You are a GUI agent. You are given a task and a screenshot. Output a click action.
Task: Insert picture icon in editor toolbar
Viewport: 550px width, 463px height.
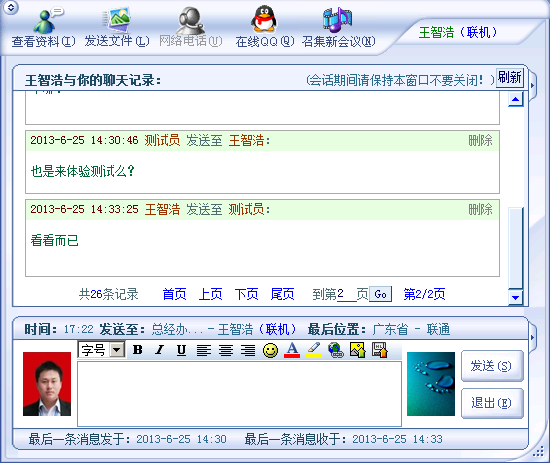coord(357,350)
